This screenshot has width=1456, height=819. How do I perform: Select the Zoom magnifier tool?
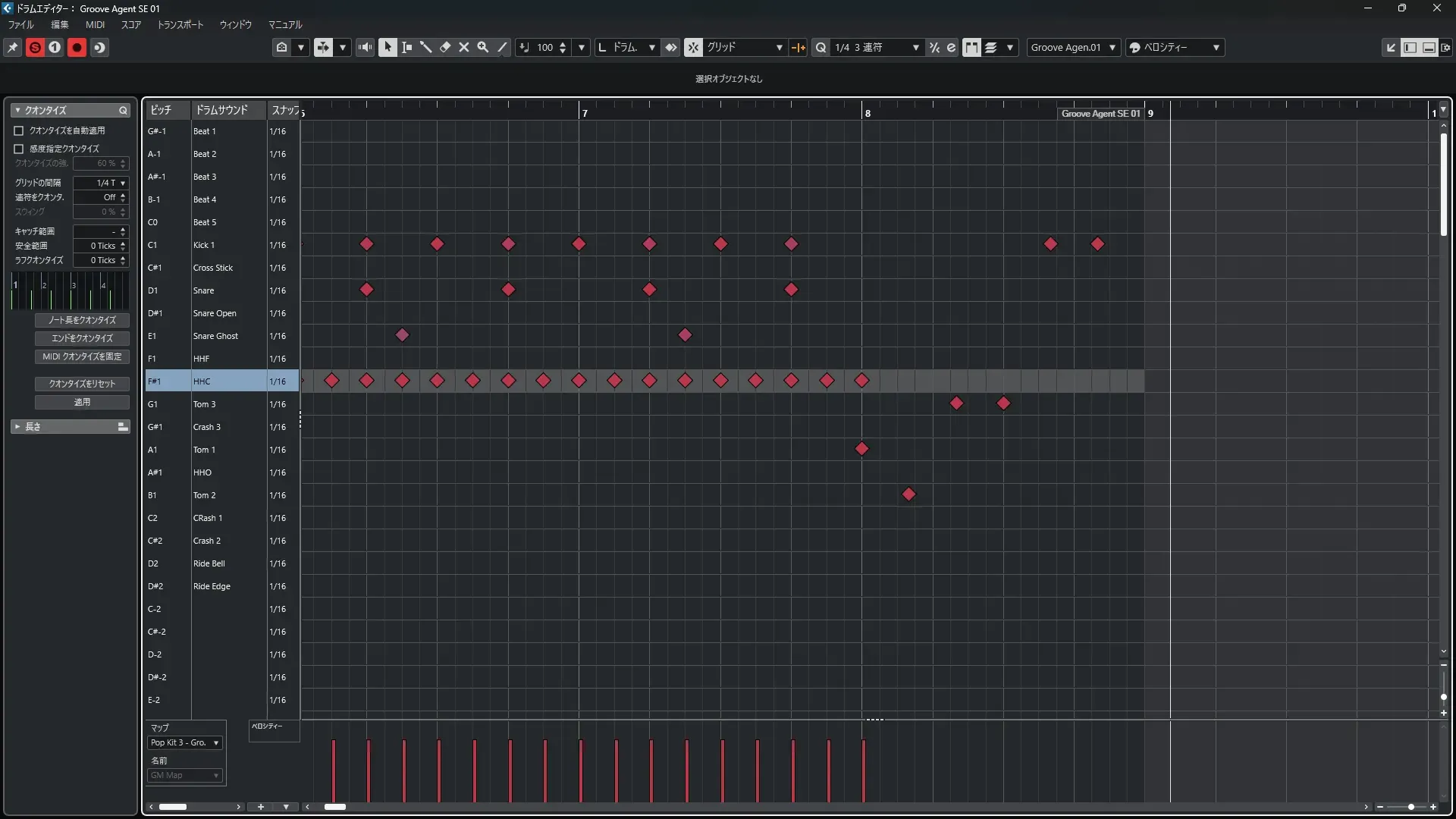(x=483, y=47)
